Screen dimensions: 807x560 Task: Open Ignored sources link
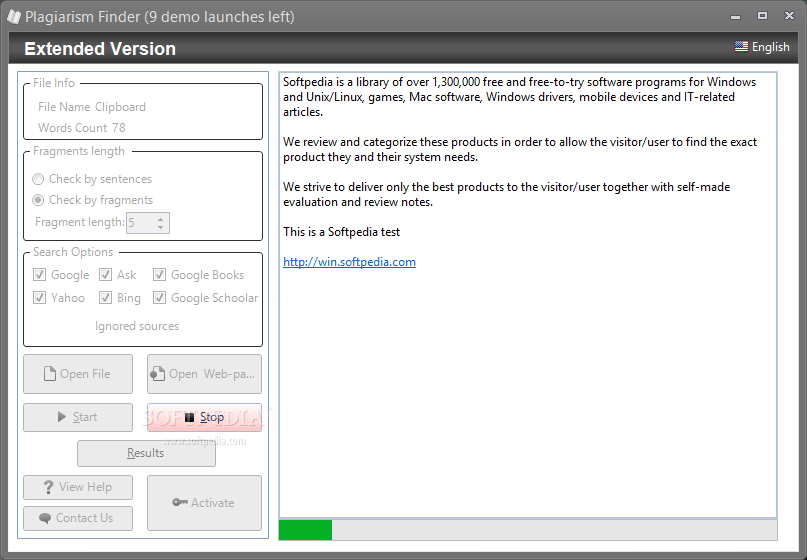(137, 326)
